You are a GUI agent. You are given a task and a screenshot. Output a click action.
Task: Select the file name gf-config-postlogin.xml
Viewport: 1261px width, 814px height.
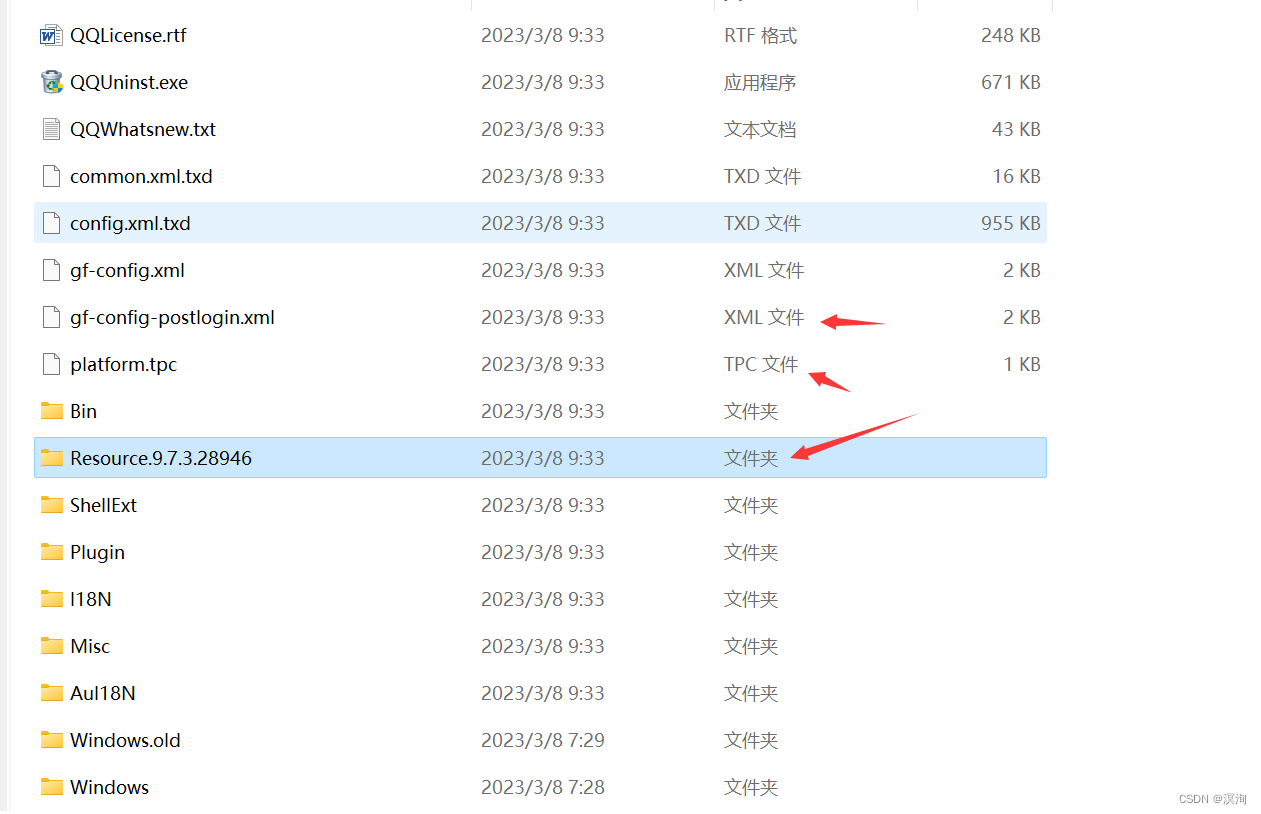pyautogui.click(x=172, y=318)
